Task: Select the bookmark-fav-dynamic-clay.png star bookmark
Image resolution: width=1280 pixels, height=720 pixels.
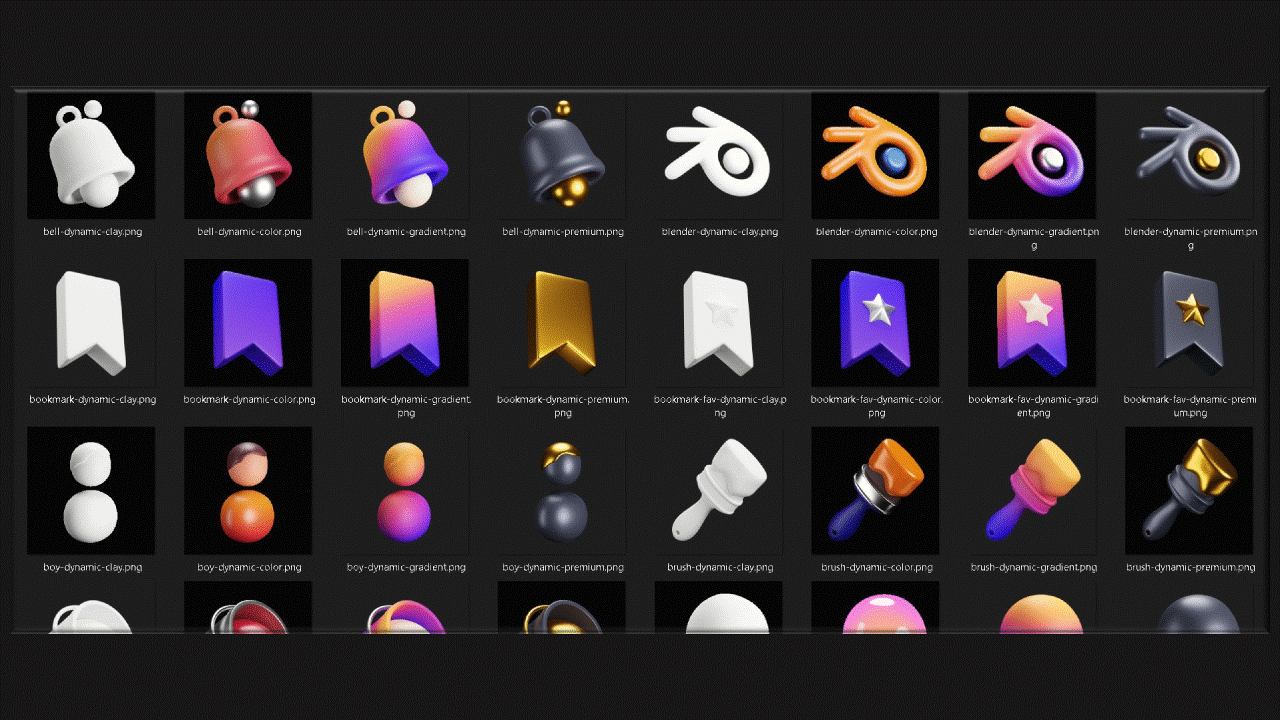Action: coord(719,323)
